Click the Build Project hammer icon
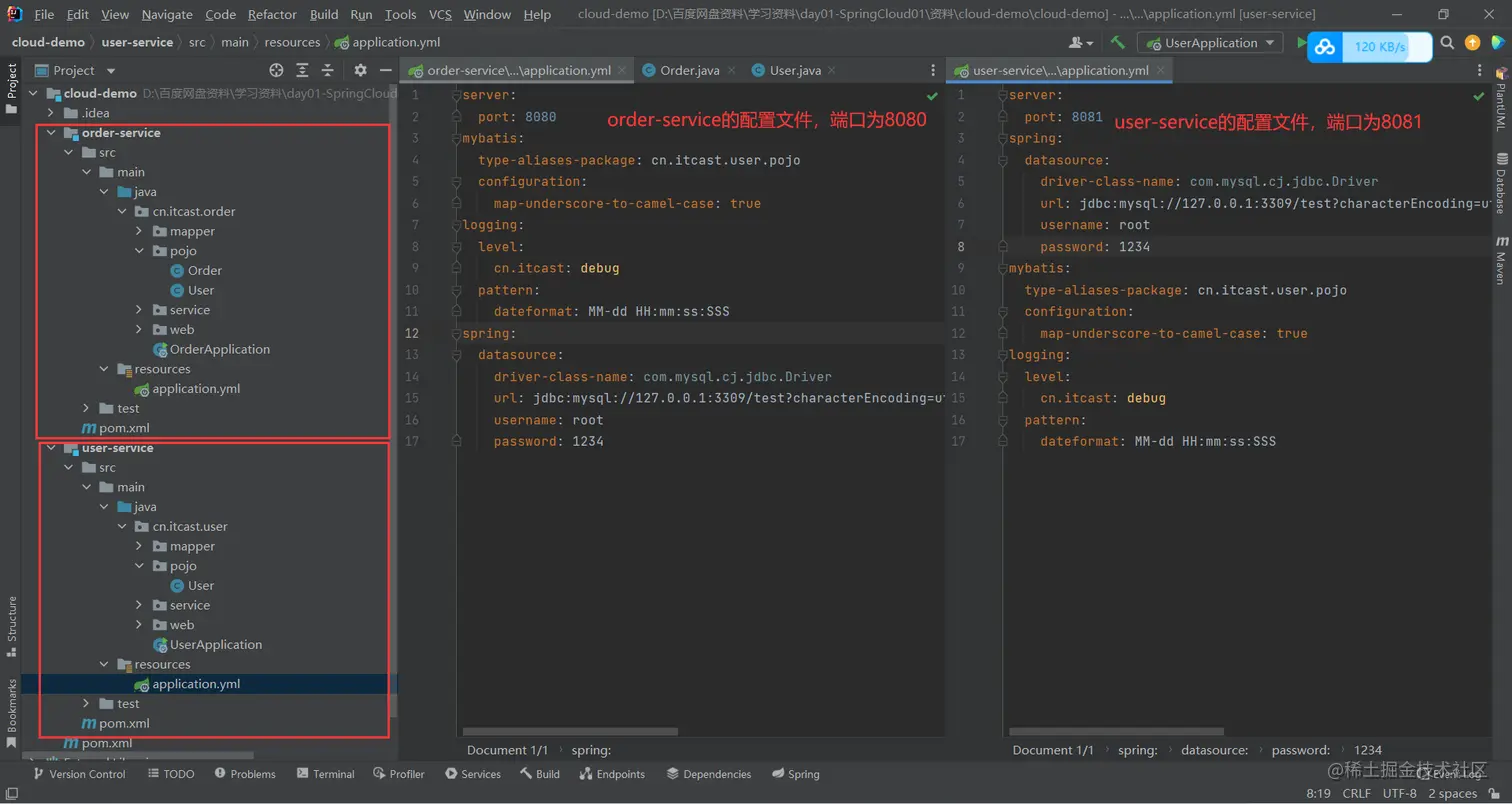The width and height of the screenshot is (1512, 804). 1118,43
